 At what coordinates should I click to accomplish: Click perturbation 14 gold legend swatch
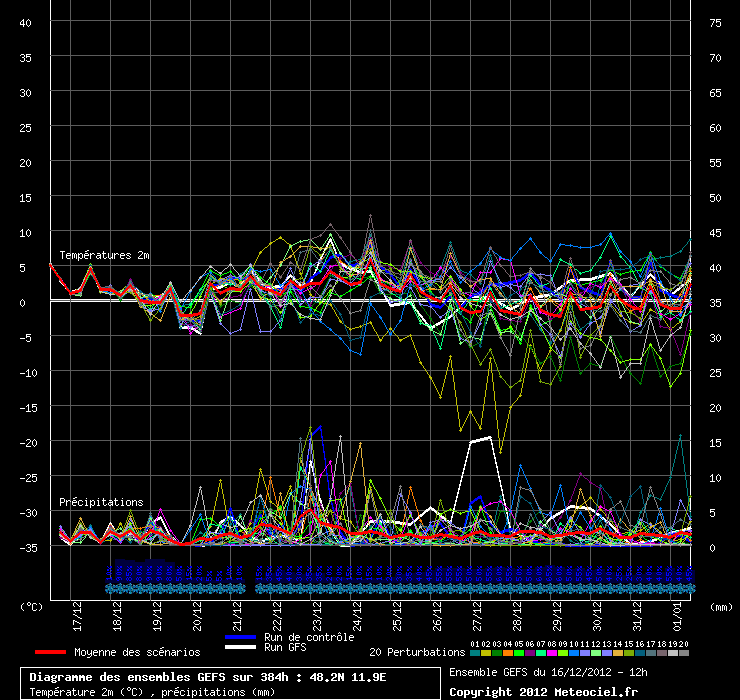618,653
